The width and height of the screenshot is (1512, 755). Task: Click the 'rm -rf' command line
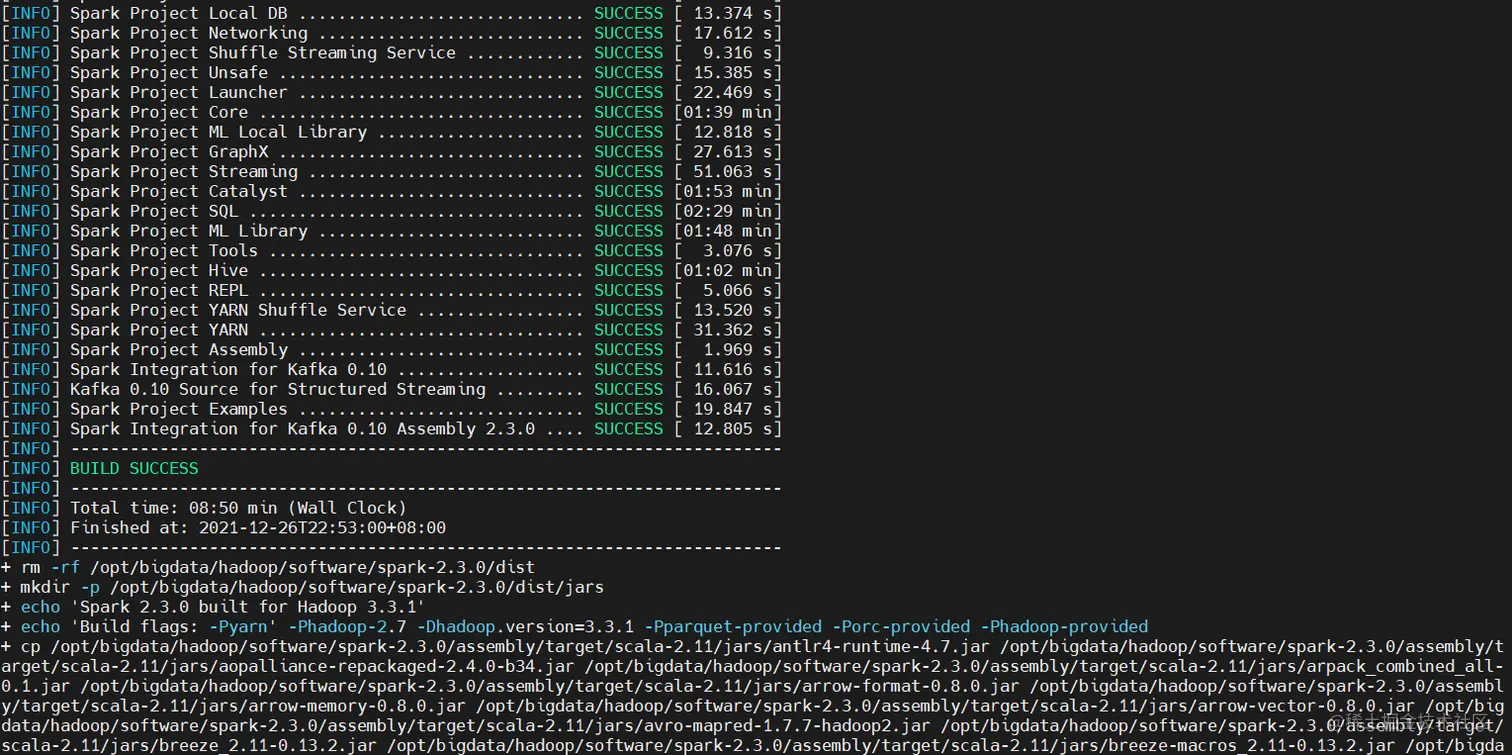point(268,568)
